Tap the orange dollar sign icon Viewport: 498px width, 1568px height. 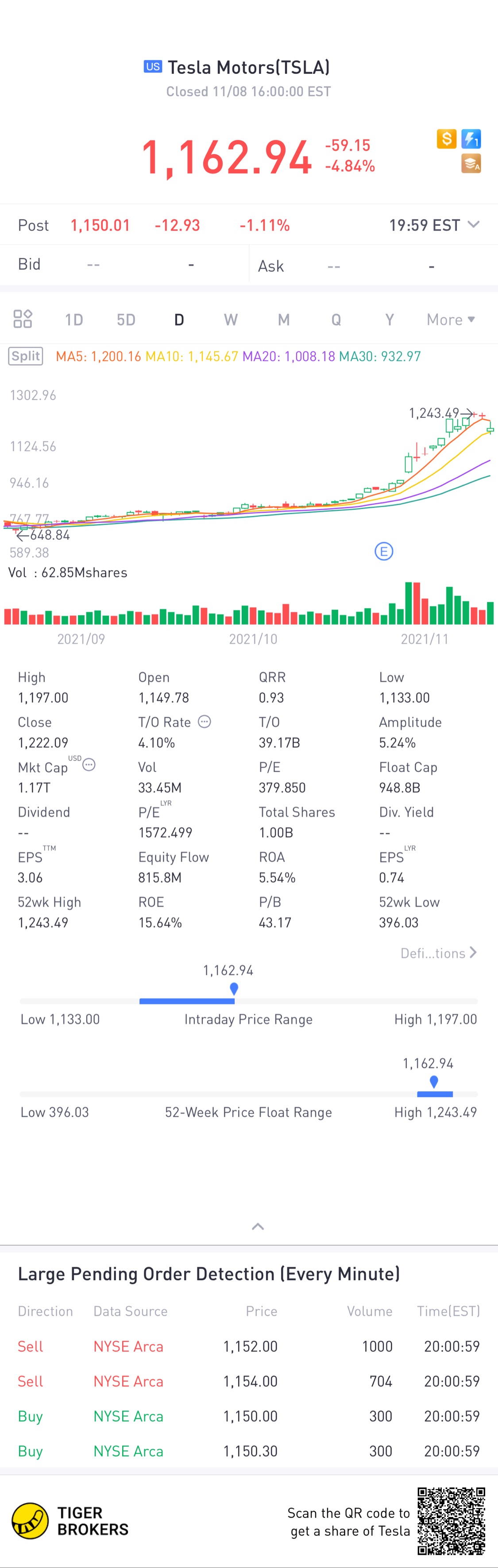pyautogui.click(x=446, y=139)
